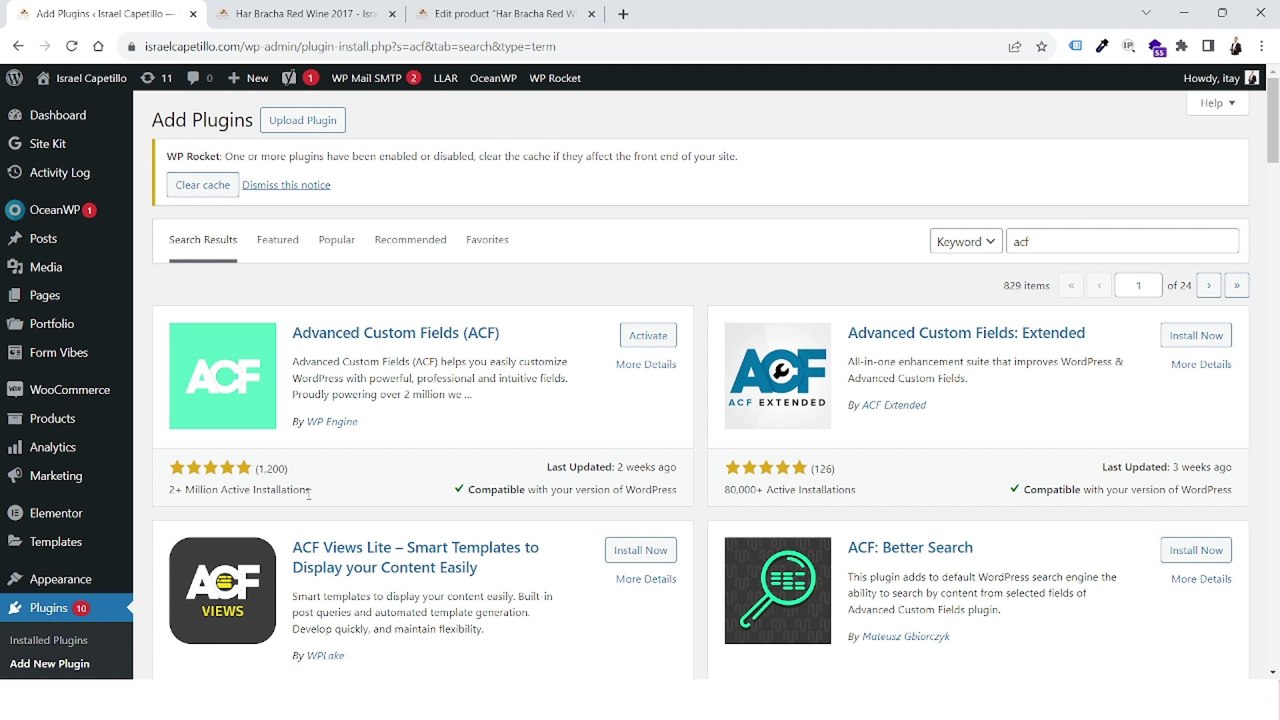Open Installed Plugins submenu link
1280x720 pixels.
[49, 640]
